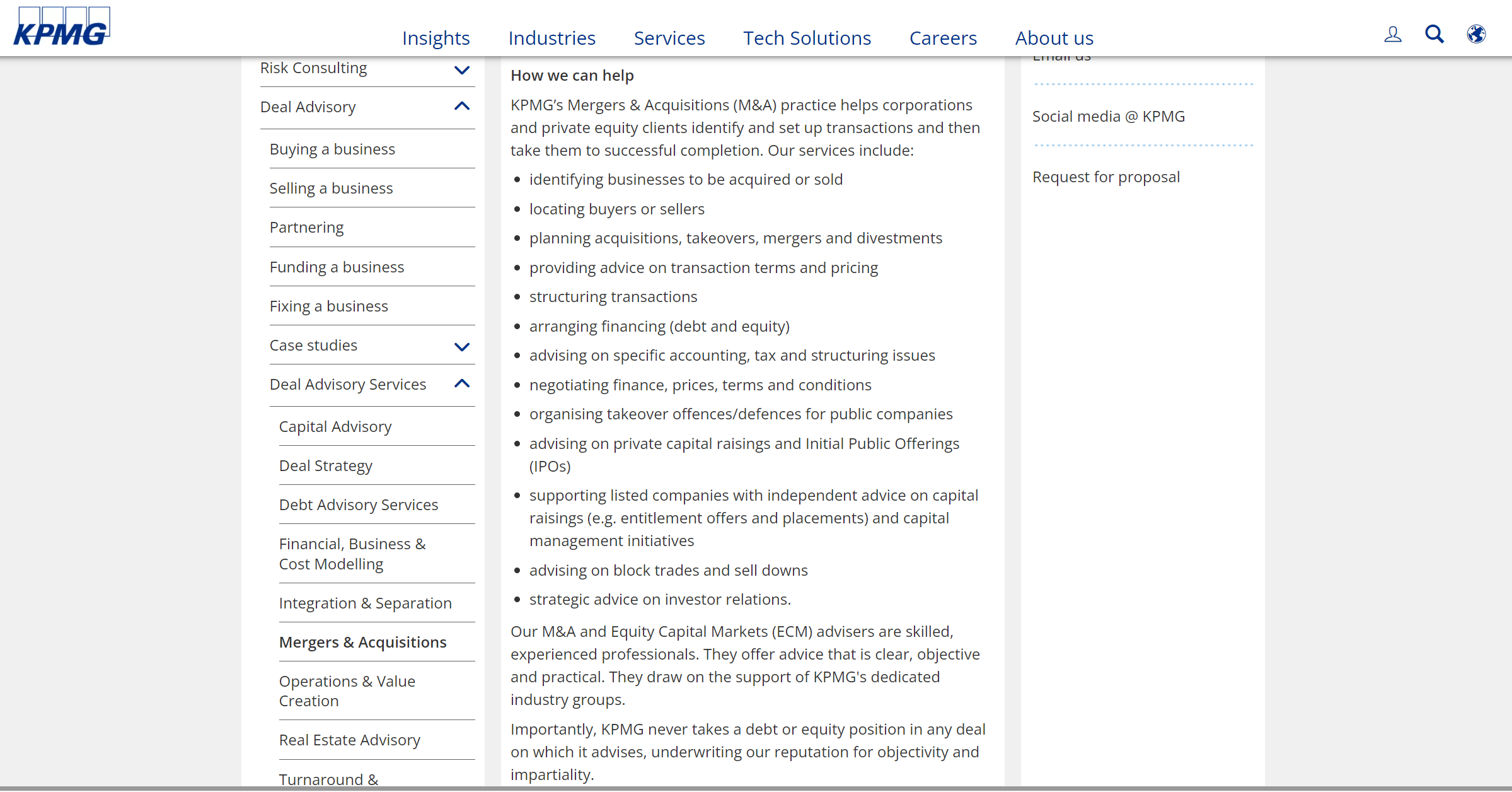Open the About us menu
Screen dimensions: 1512x792
[x=1054, y=38]
